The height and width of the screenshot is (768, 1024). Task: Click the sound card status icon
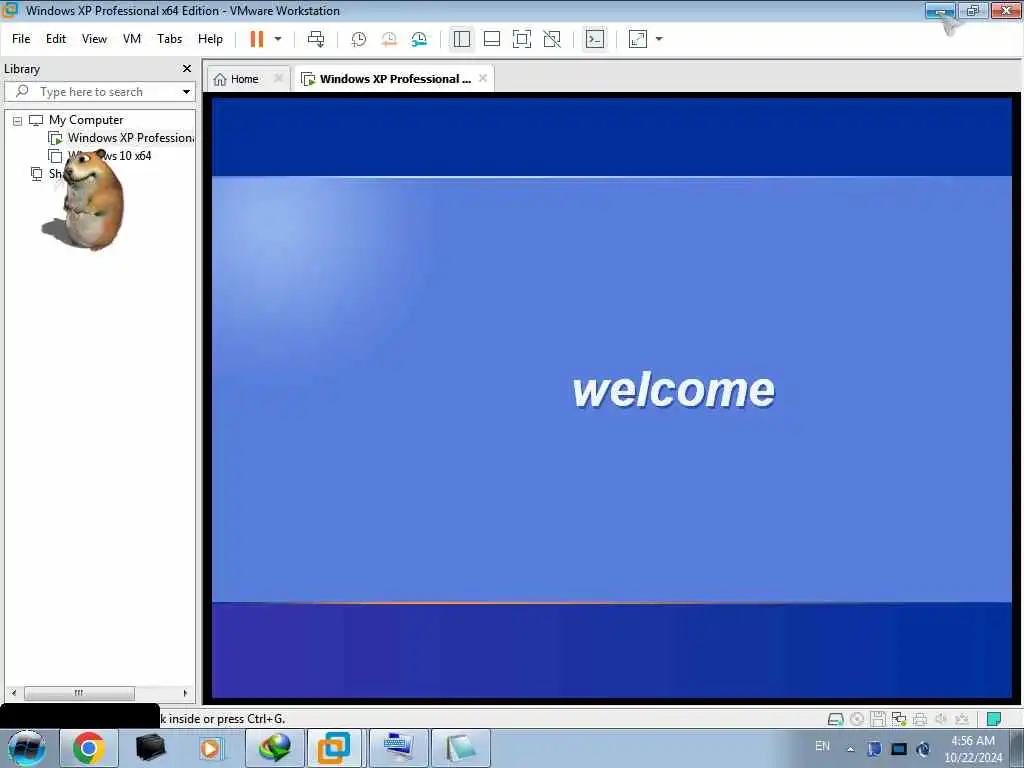[941, 720]
